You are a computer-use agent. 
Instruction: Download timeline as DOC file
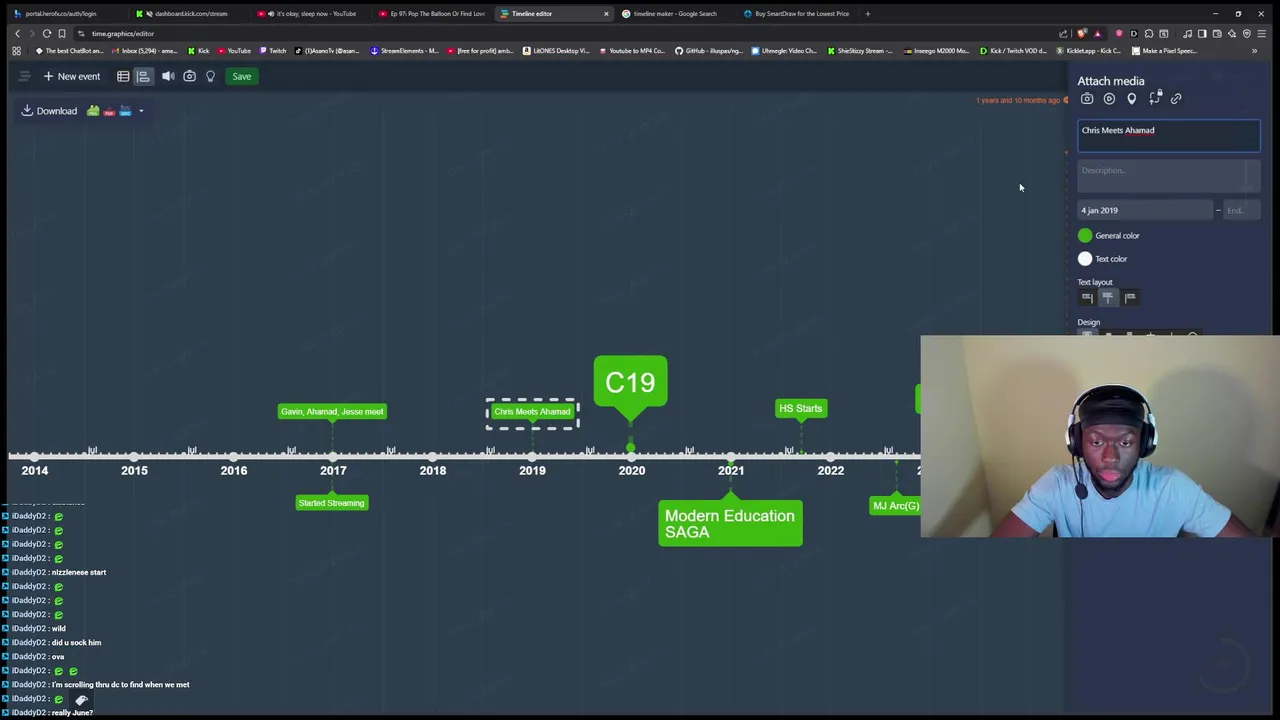point(125,111)
